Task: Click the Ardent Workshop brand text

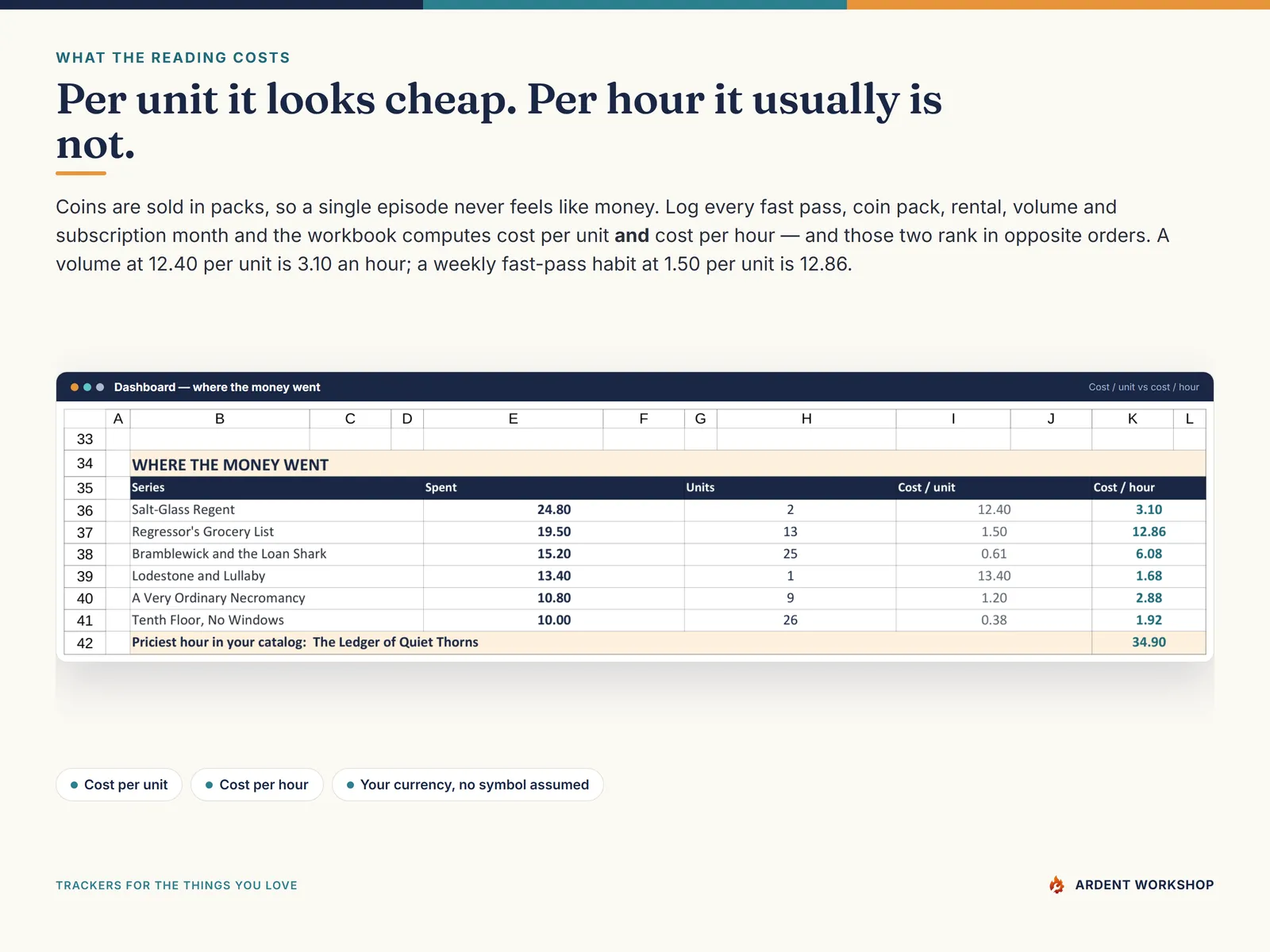Action: [x=1145, y=885]
